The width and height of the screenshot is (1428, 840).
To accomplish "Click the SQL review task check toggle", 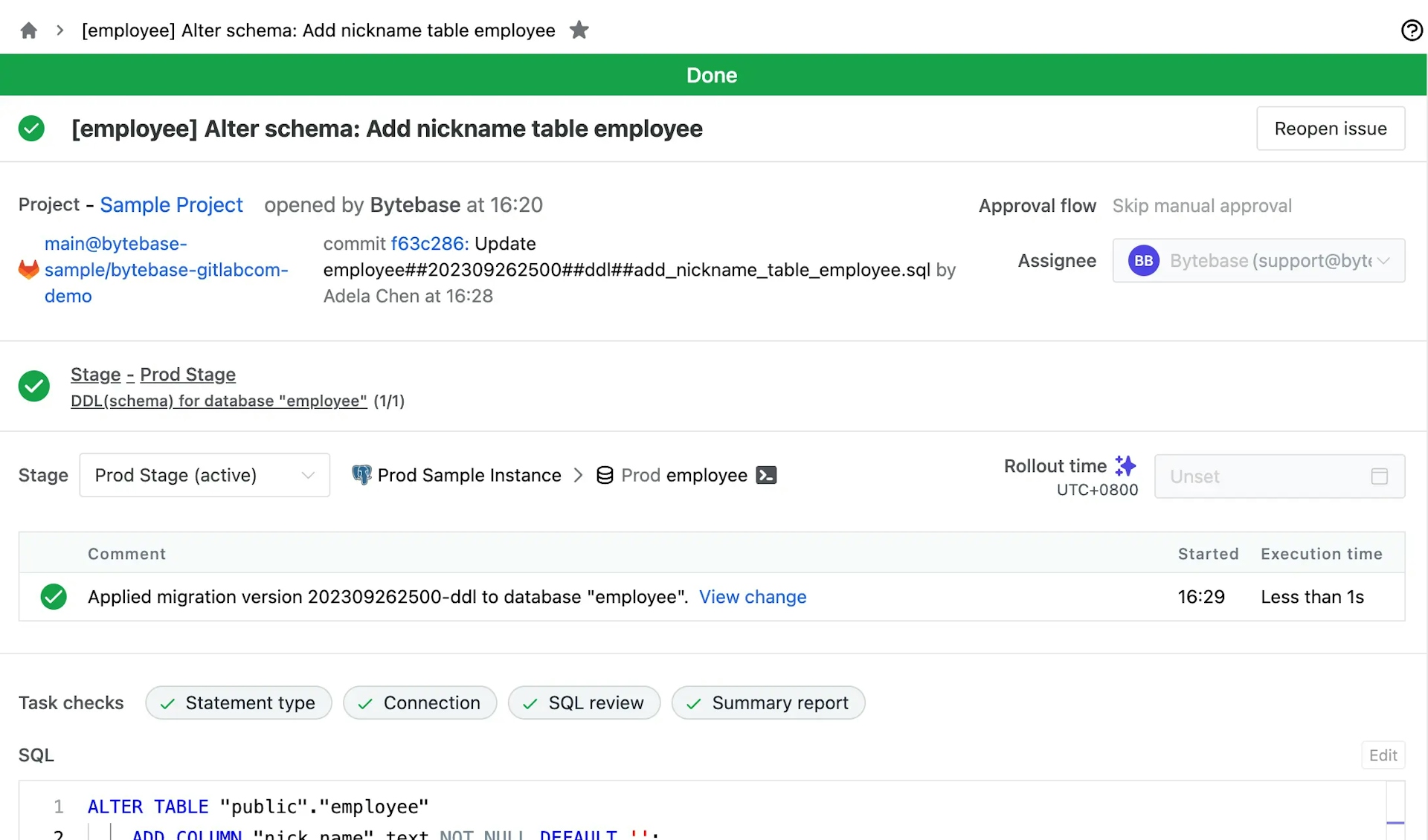I will (x=583, y=703).
